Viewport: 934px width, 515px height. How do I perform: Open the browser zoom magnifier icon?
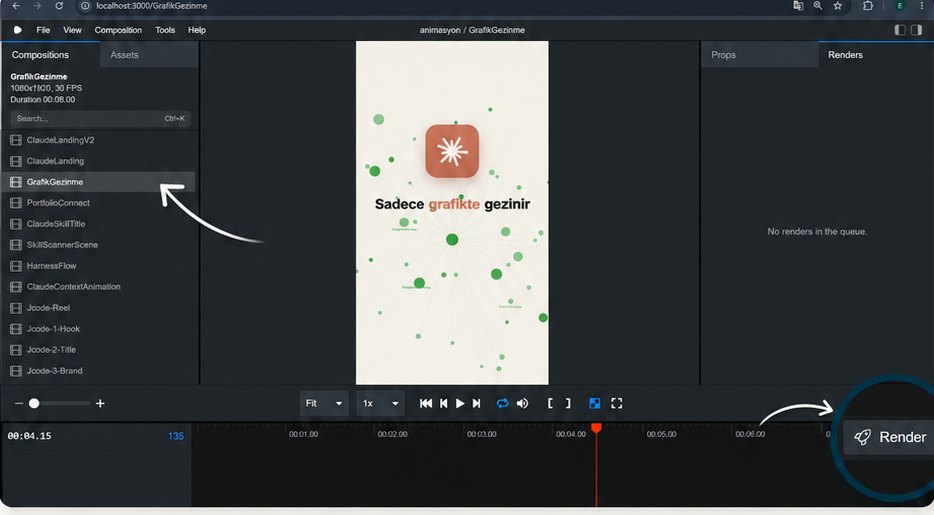coord(818,5)
